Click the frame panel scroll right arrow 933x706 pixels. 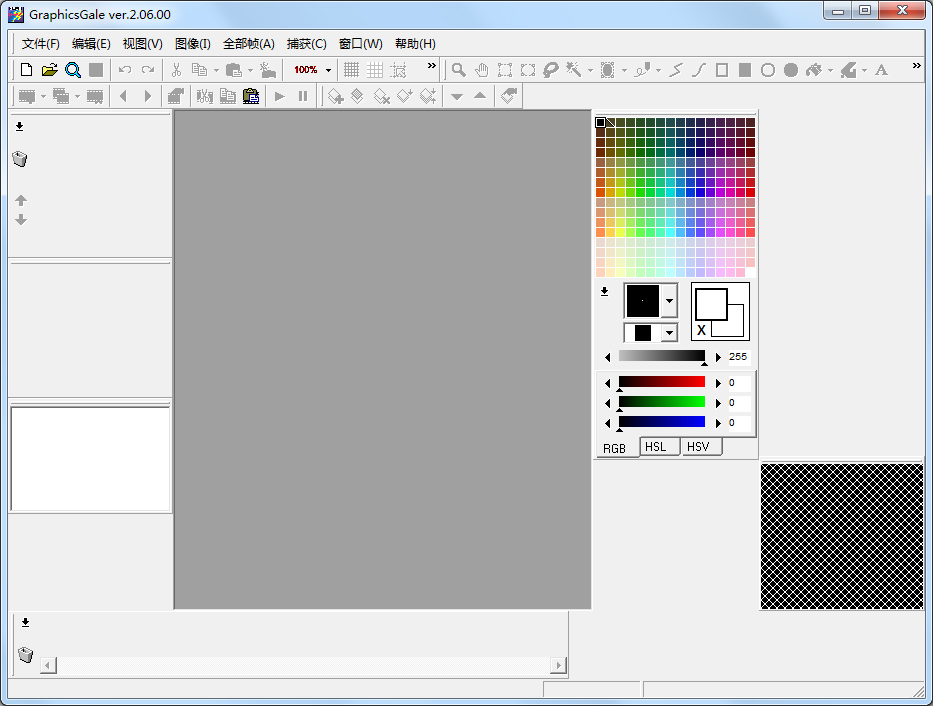558,665
